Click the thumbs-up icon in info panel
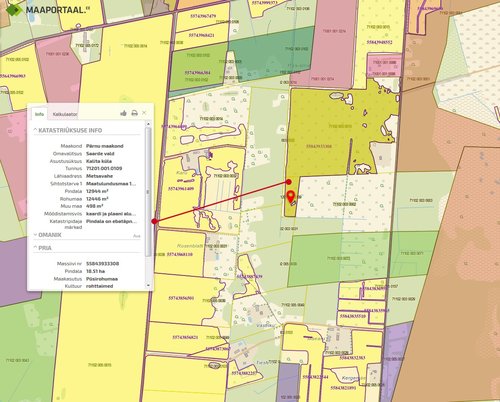Screen dimensions: 500x402 [124, 113]
